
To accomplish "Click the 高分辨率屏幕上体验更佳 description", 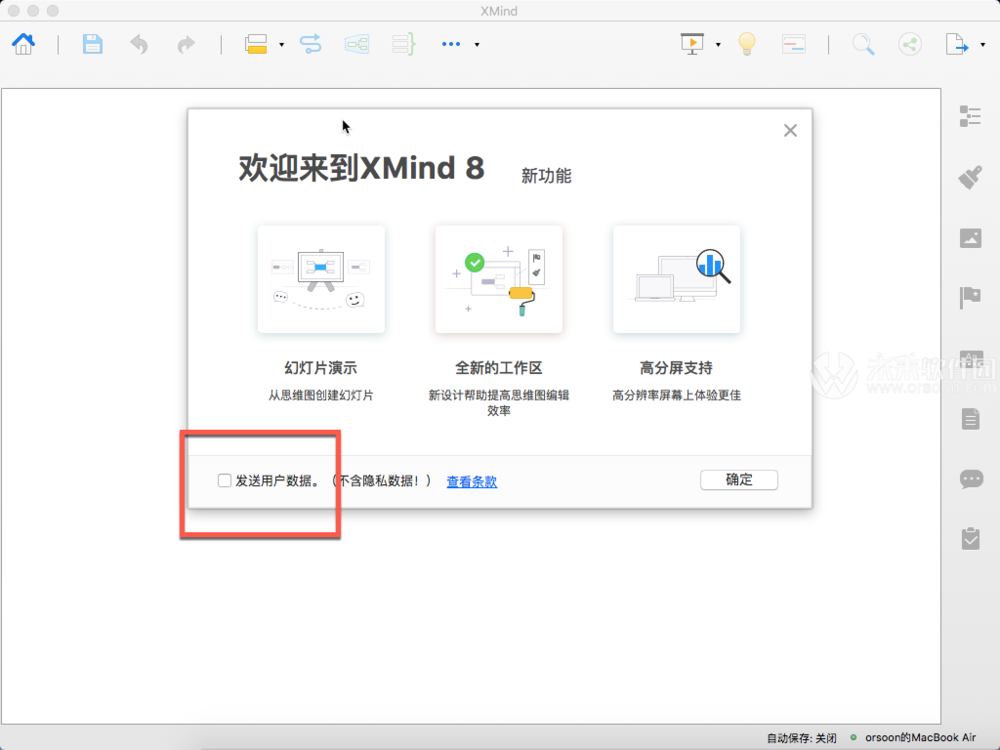I will click(676, 395).
